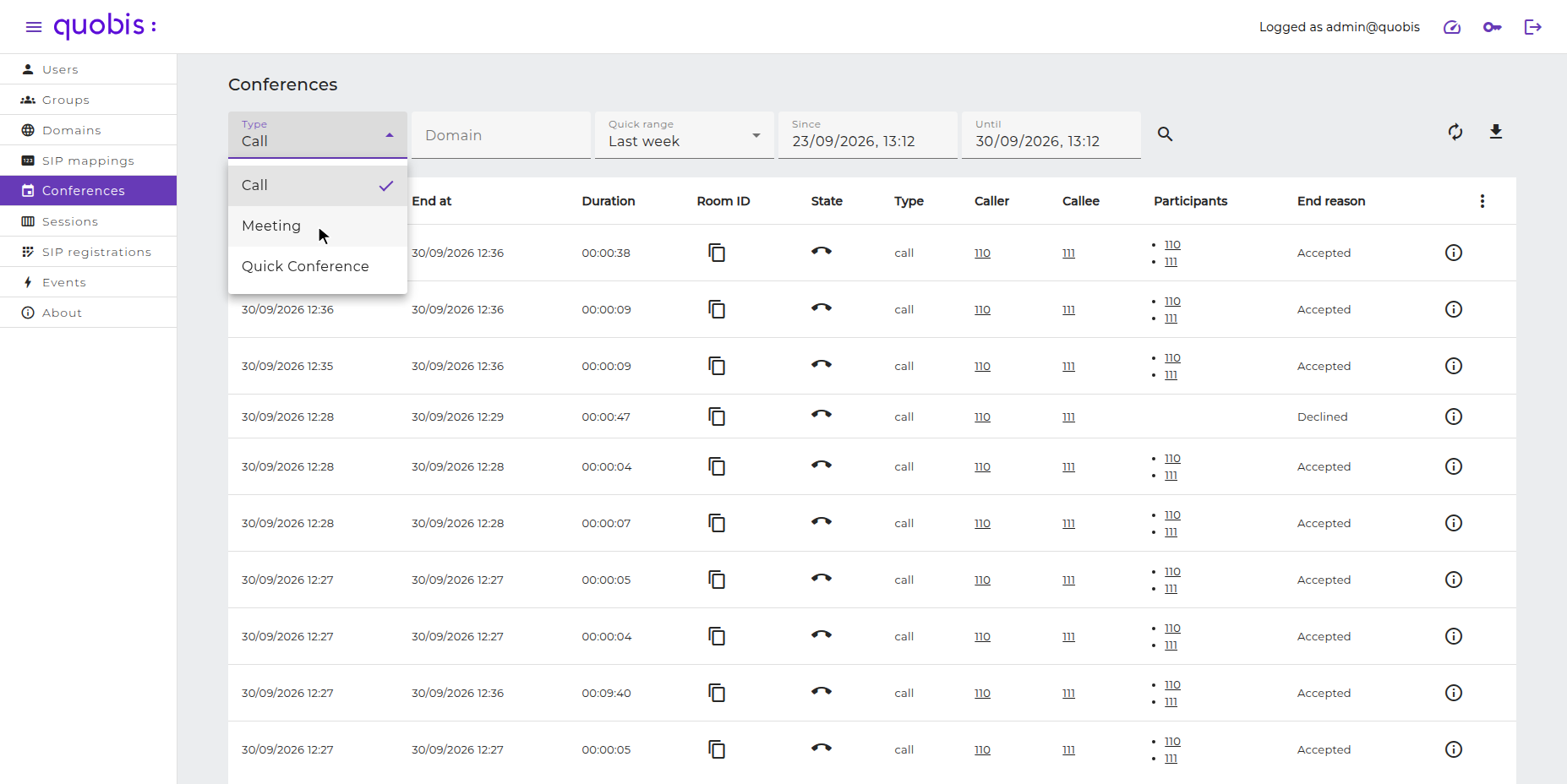Go to Users in the sidebar
The image size is (1567, 784).
coord(88,69)
